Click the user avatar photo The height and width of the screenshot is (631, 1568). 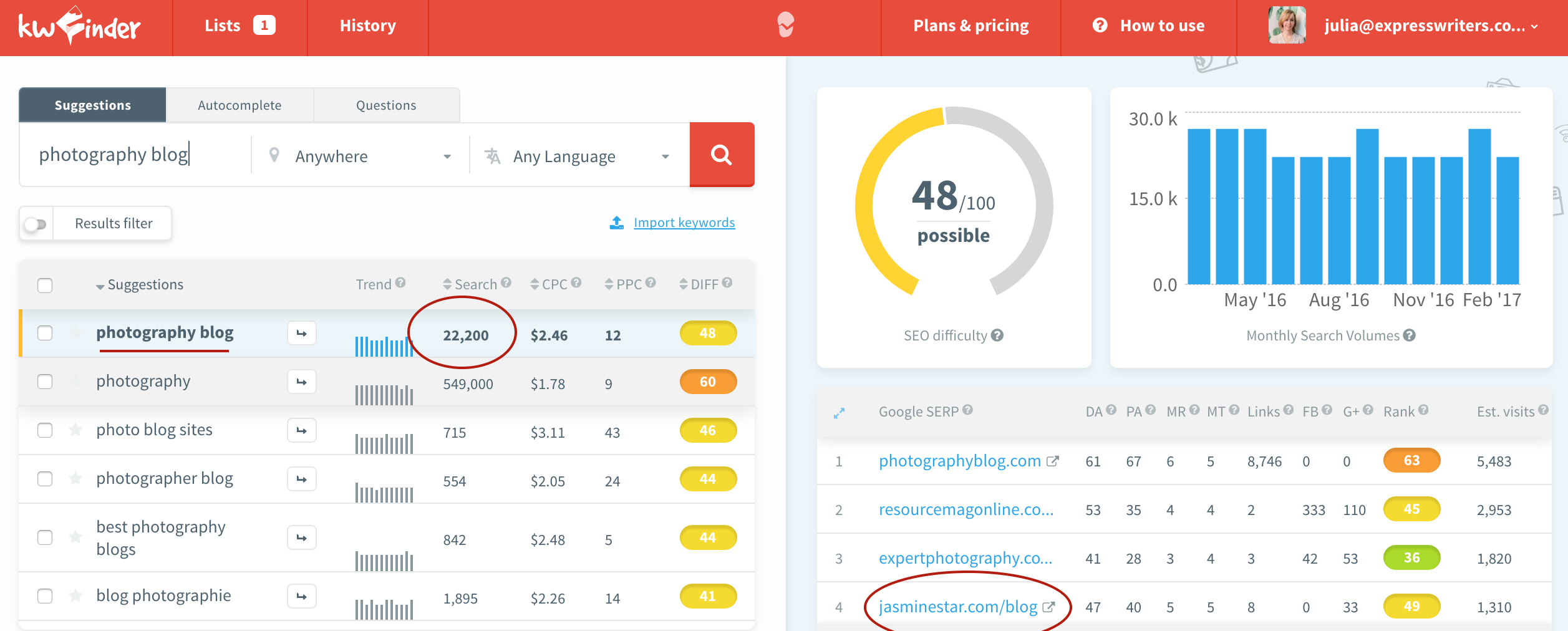coord(1287,25)
